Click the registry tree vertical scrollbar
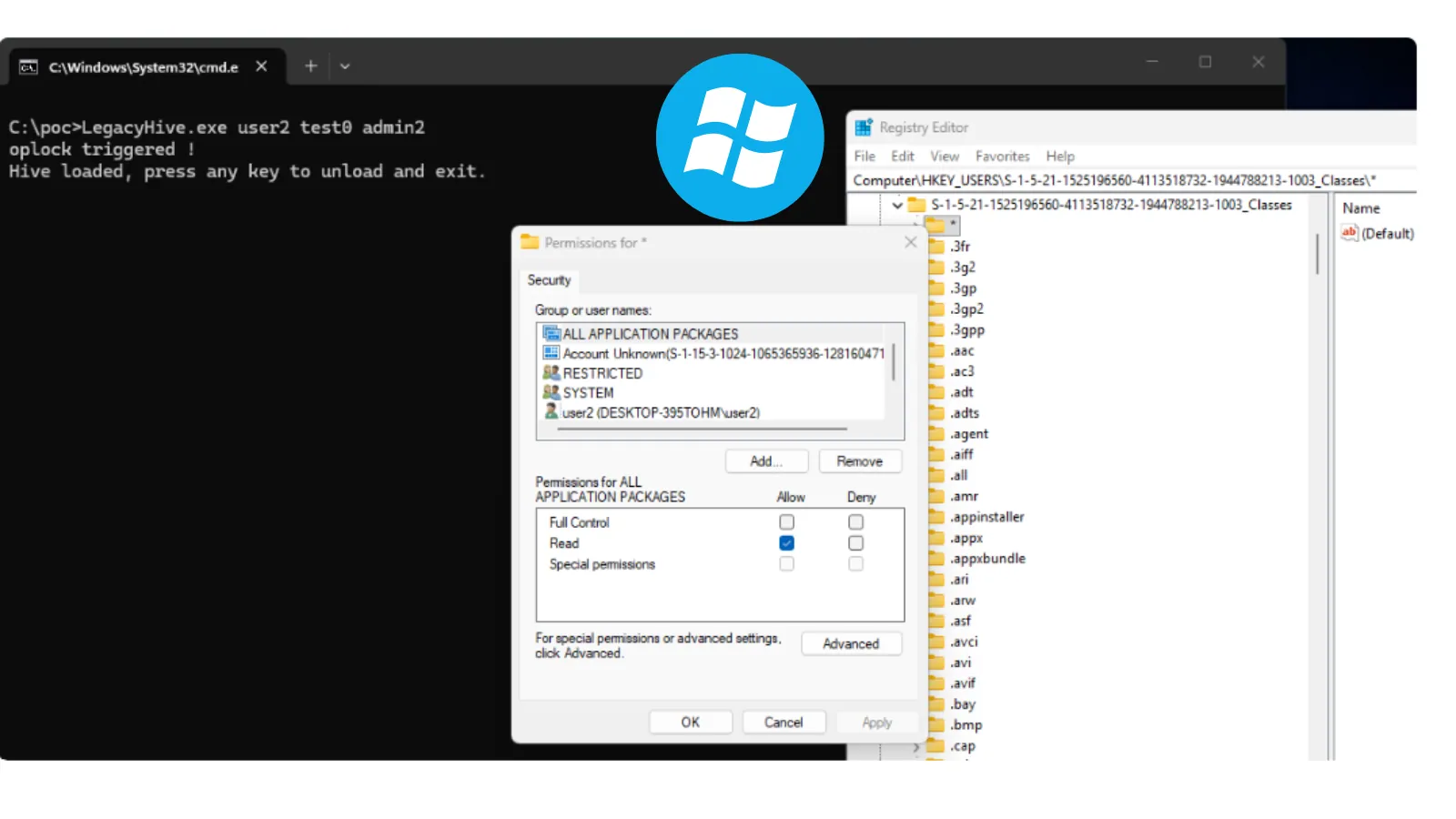 click(x=1317, y=254)
